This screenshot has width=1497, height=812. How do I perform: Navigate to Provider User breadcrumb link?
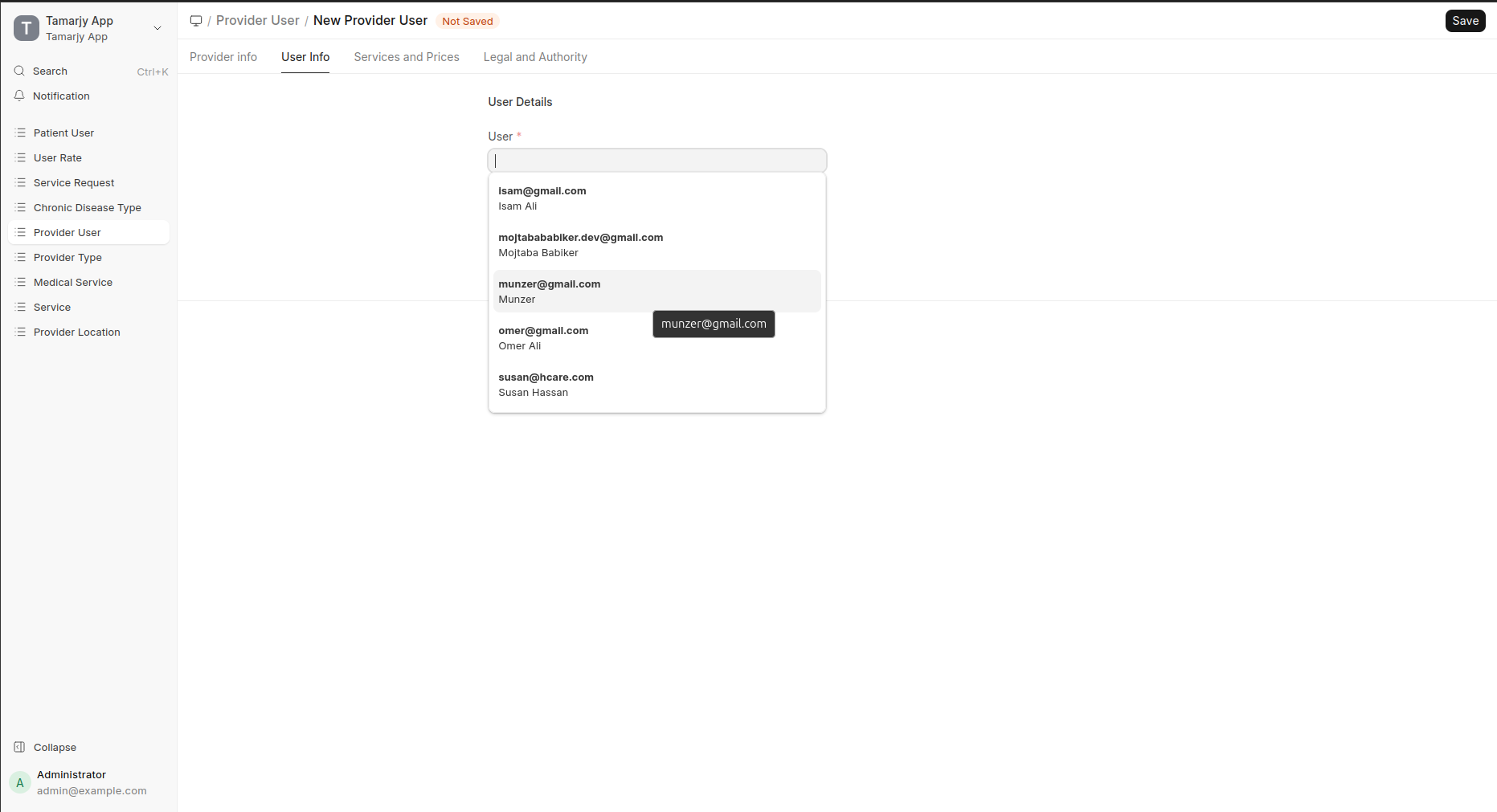click(x=257, y=21)
